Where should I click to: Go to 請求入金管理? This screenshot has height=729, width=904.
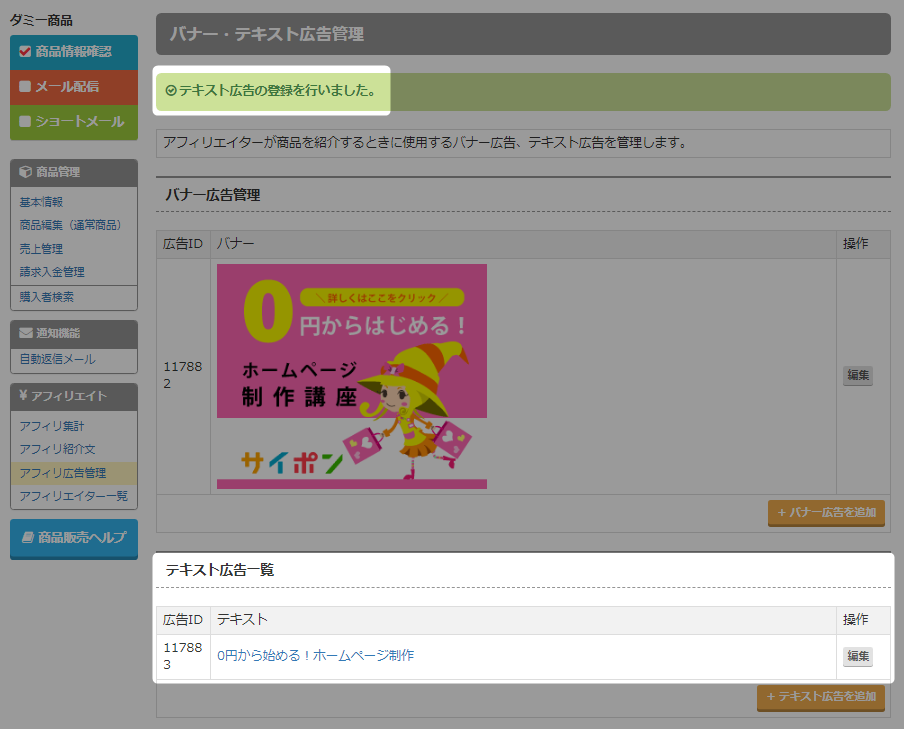(x=52, y=272)
